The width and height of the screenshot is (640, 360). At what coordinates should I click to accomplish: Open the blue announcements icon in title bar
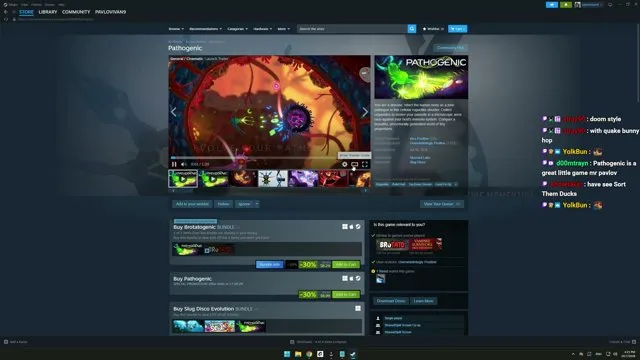(552, 4)
